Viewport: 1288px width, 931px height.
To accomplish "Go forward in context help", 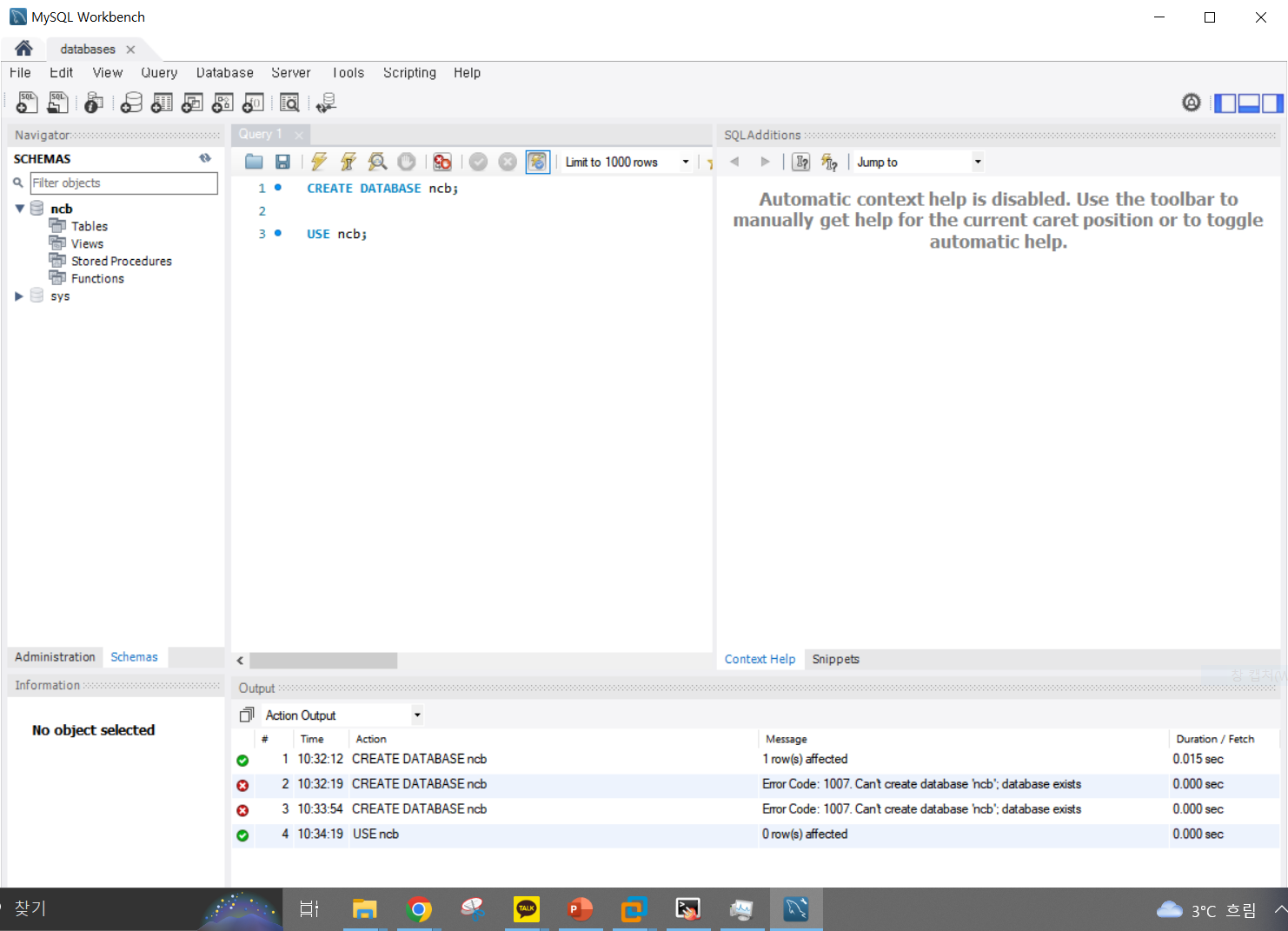I will [x=765, y=162].
